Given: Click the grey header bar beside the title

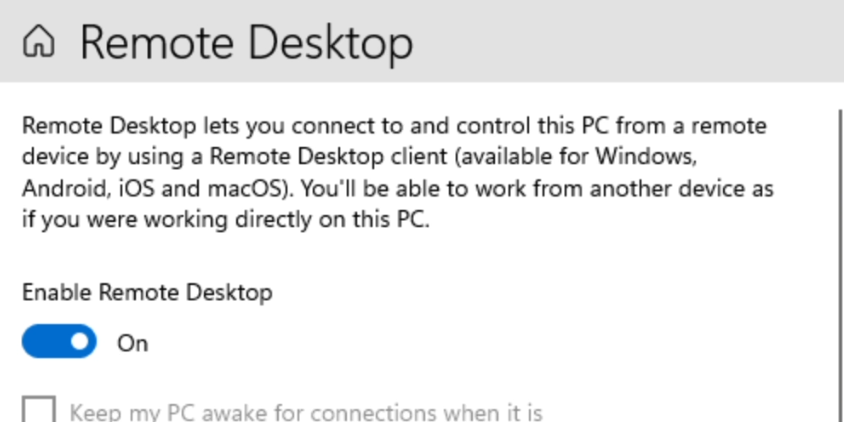Looking at the screenshot, I should click(x=624, y=41).
